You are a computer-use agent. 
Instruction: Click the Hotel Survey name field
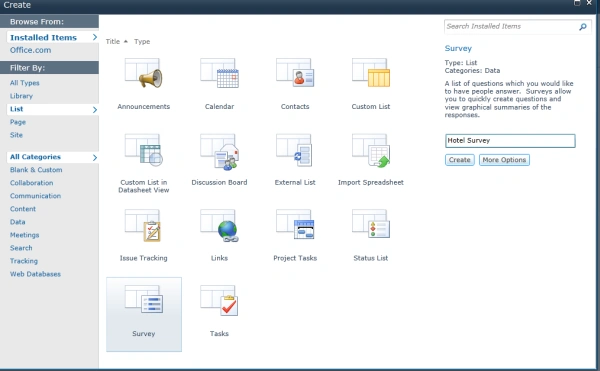pyautogui.click(x=510, y=141)
